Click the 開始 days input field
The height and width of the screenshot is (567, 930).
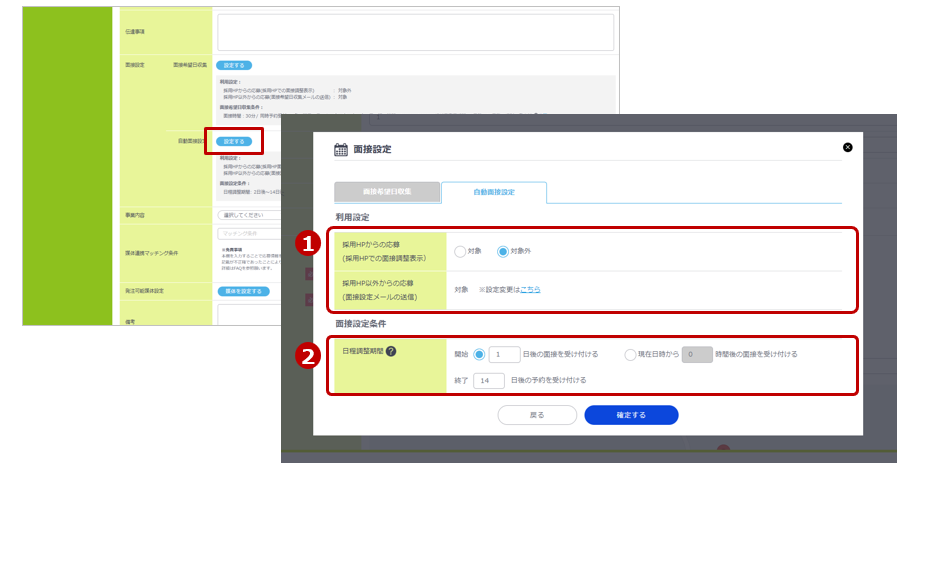pos(504,354)
